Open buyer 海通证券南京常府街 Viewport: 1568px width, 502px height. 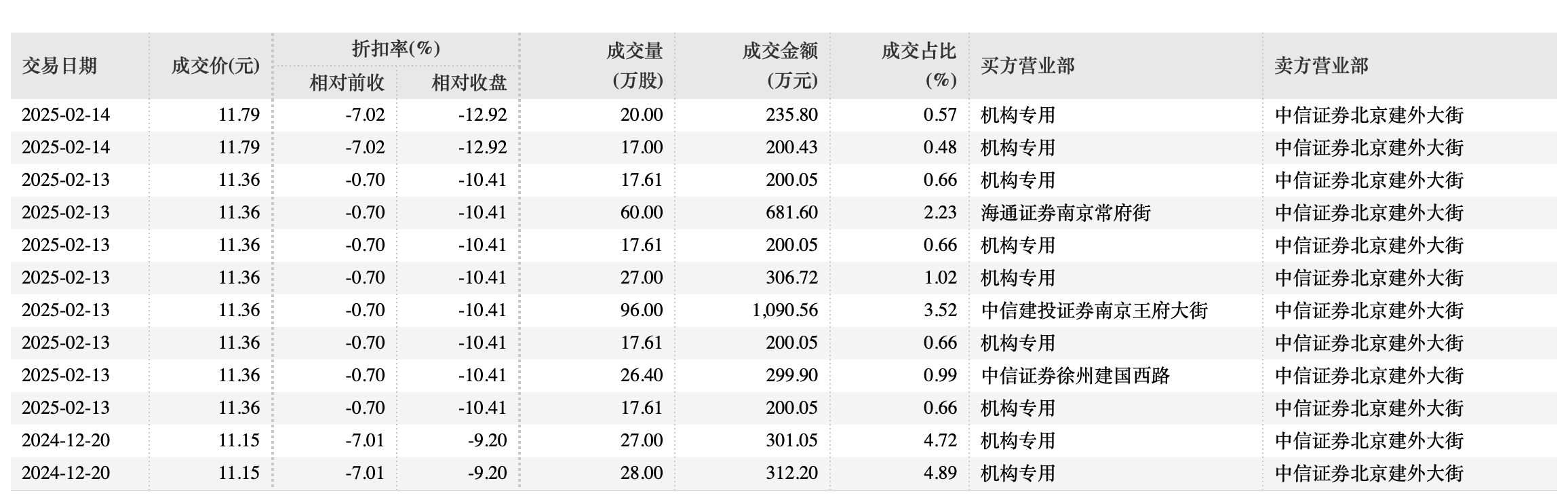pyautogui.click(x=1065, y=213)
